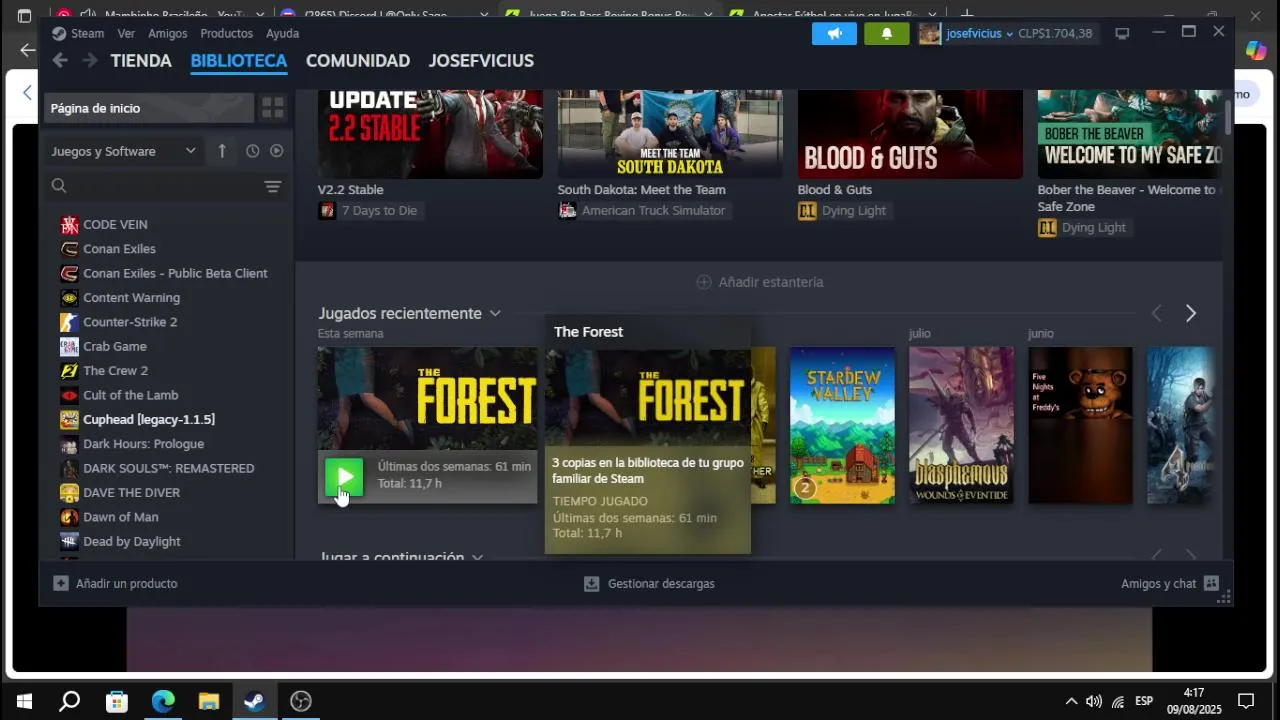This screenshot has height=720, width=1280.
Task: Click the Dying Light icon under Blood & Guts
Action: tap(807, 211)
